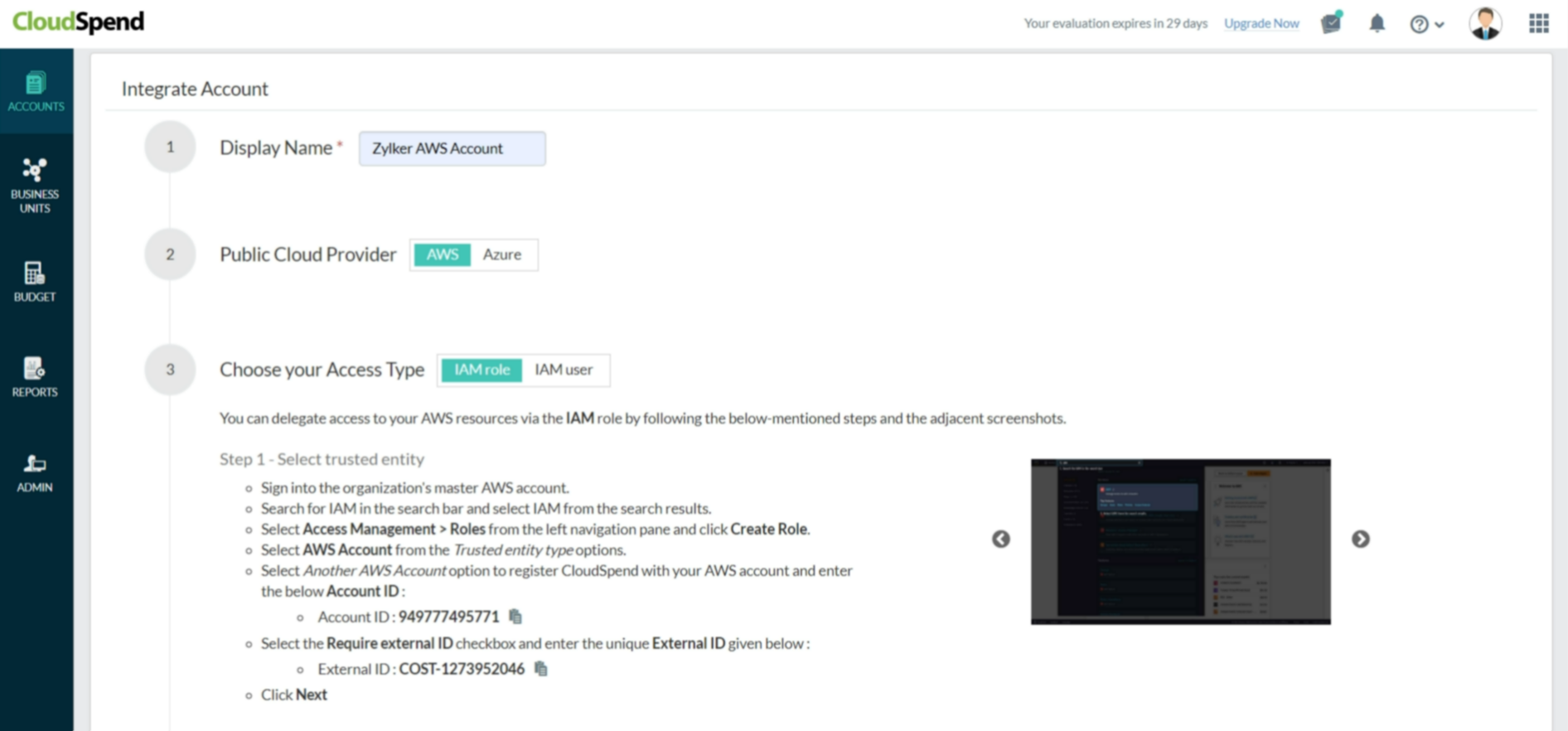Viewport: 1568px width, 731px height.
Task: Click the 'Step 1 - Select trusted entity' text
Action: (x=322, y=459)
